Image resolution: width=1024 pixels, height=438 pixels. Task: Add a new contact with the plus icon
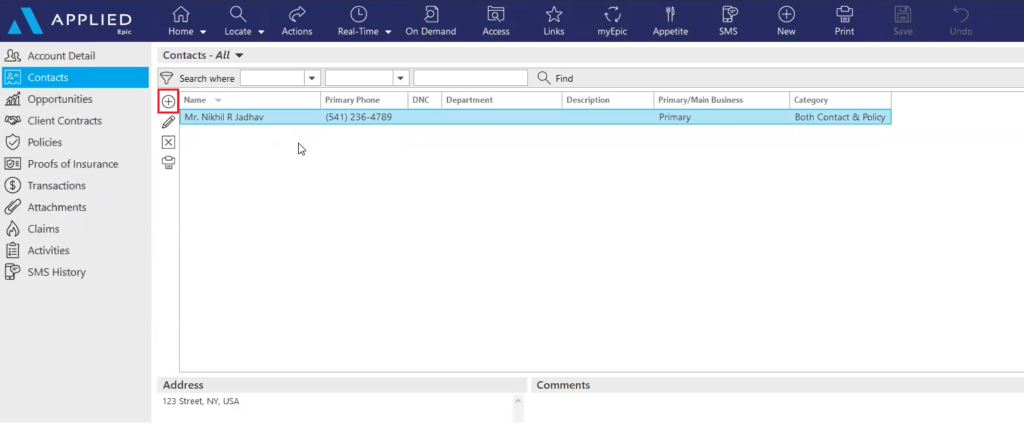(x=168, y=102)
